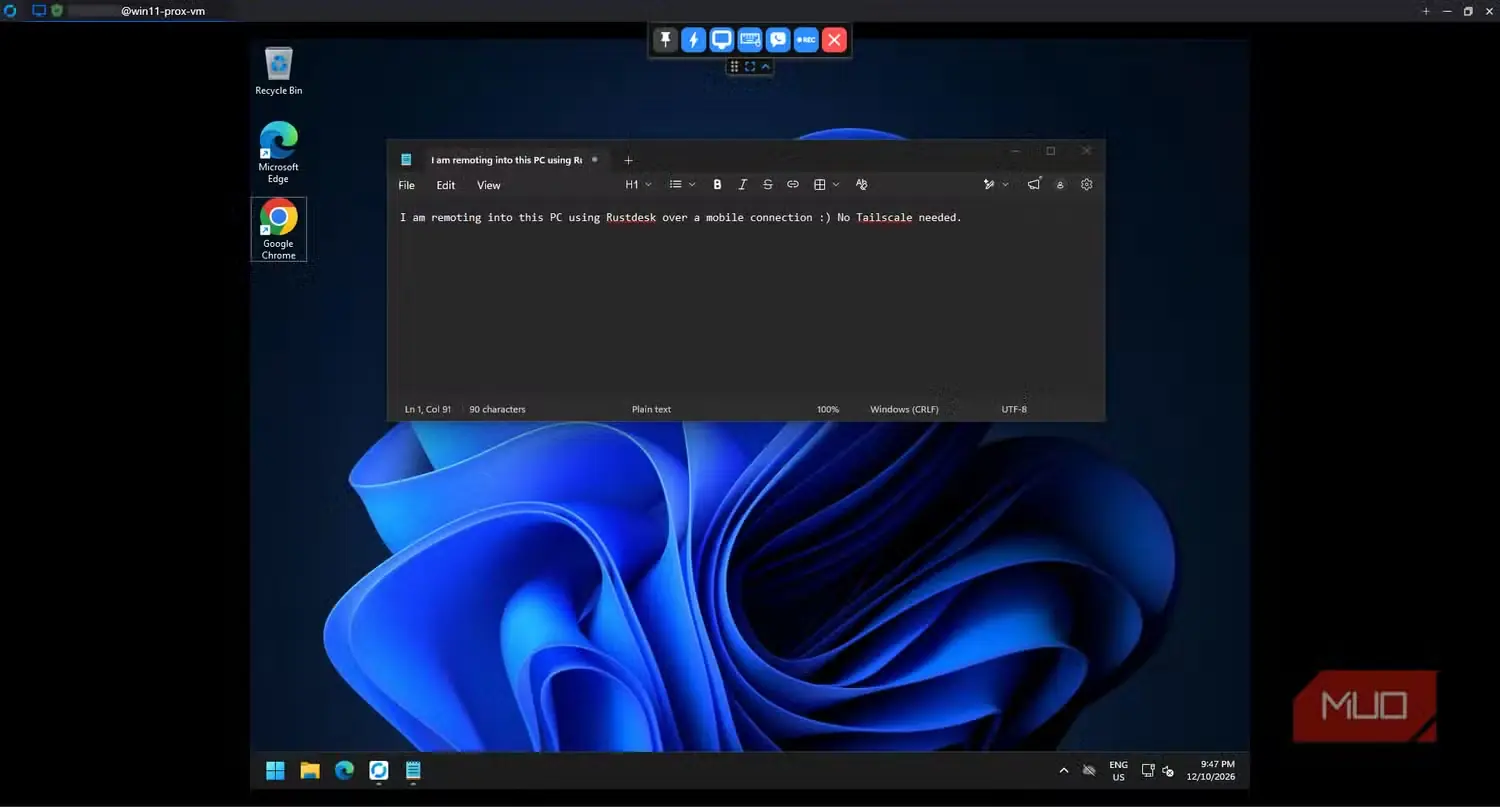Select the Notepad document tab

(x=507, y=160)
